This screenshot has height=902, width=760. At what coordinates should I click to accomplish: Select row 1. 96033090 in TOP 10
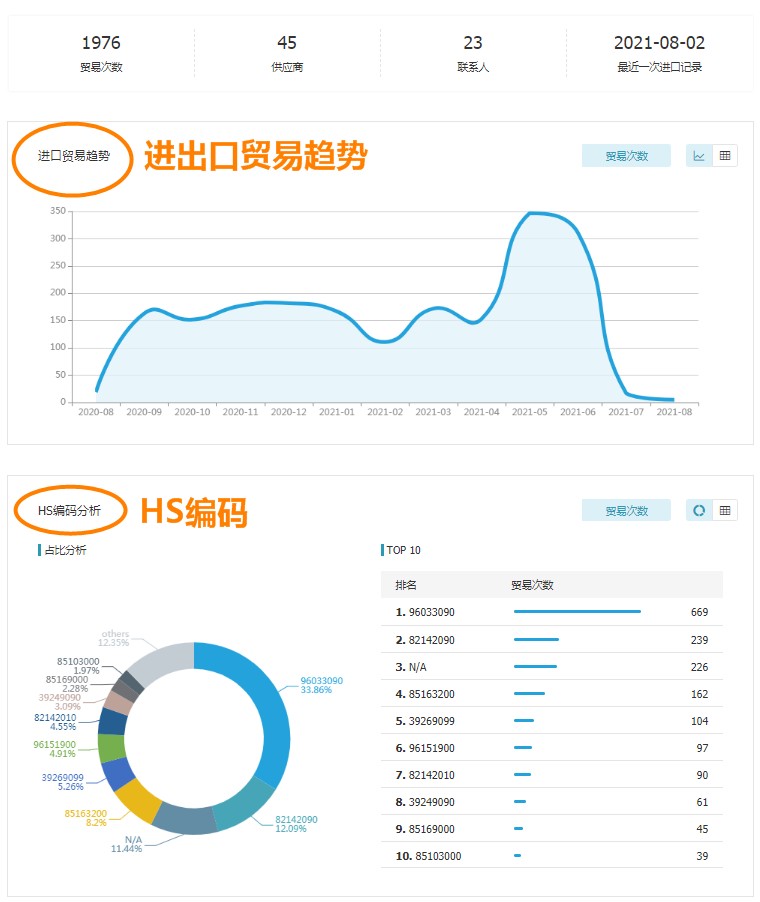(552, 612)
